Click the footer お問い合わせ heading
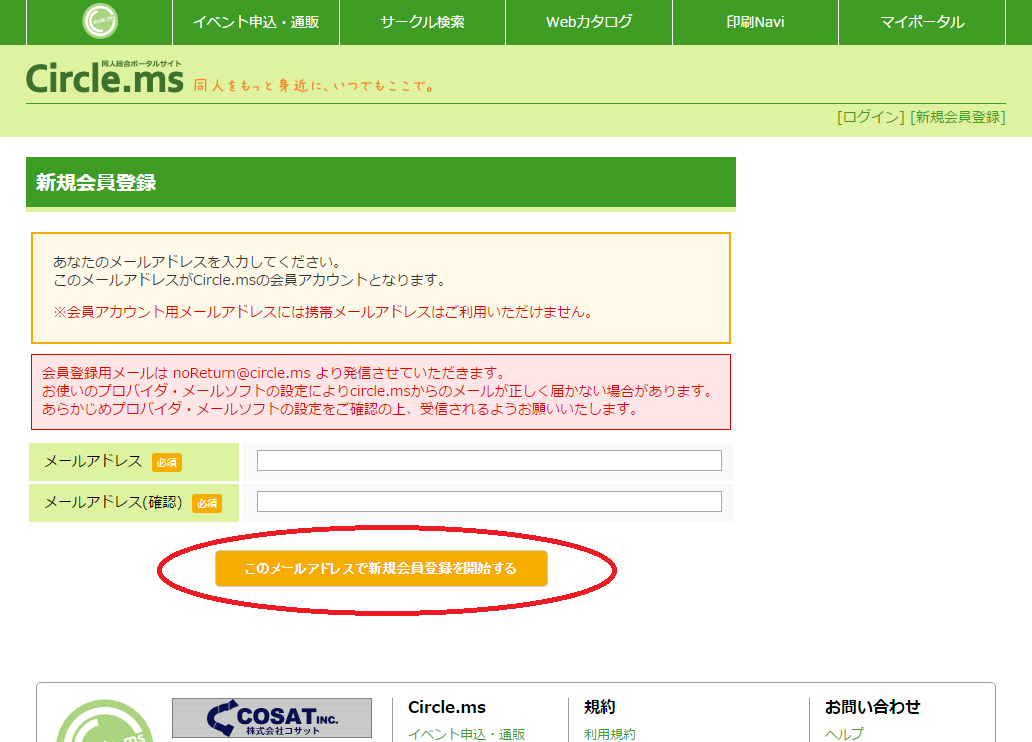 point(873,707)
